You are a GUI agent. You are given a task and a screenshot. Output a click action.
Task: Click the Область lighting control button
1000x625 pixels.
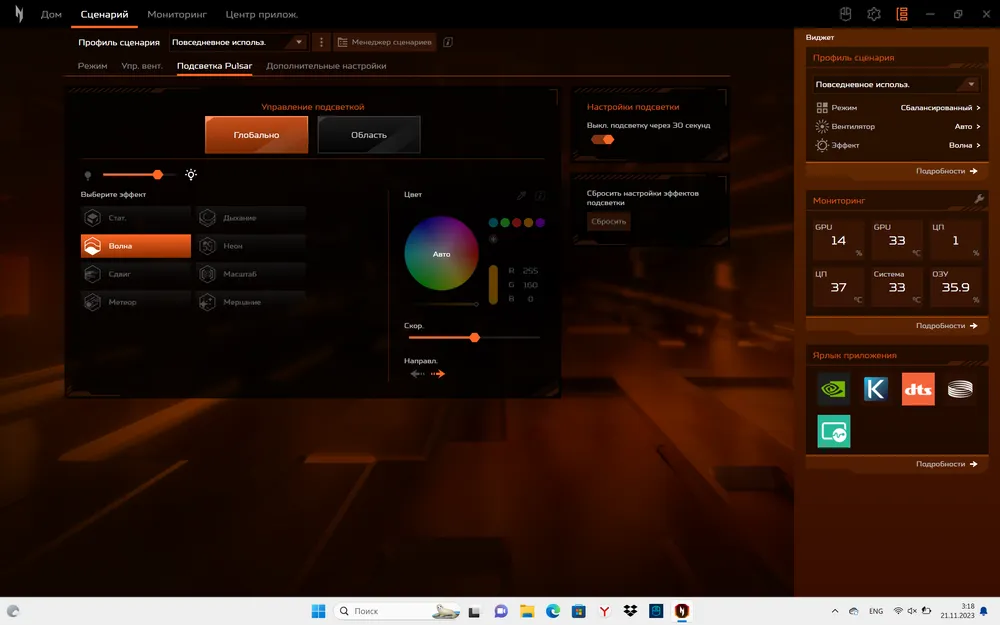tap(369, 135)
